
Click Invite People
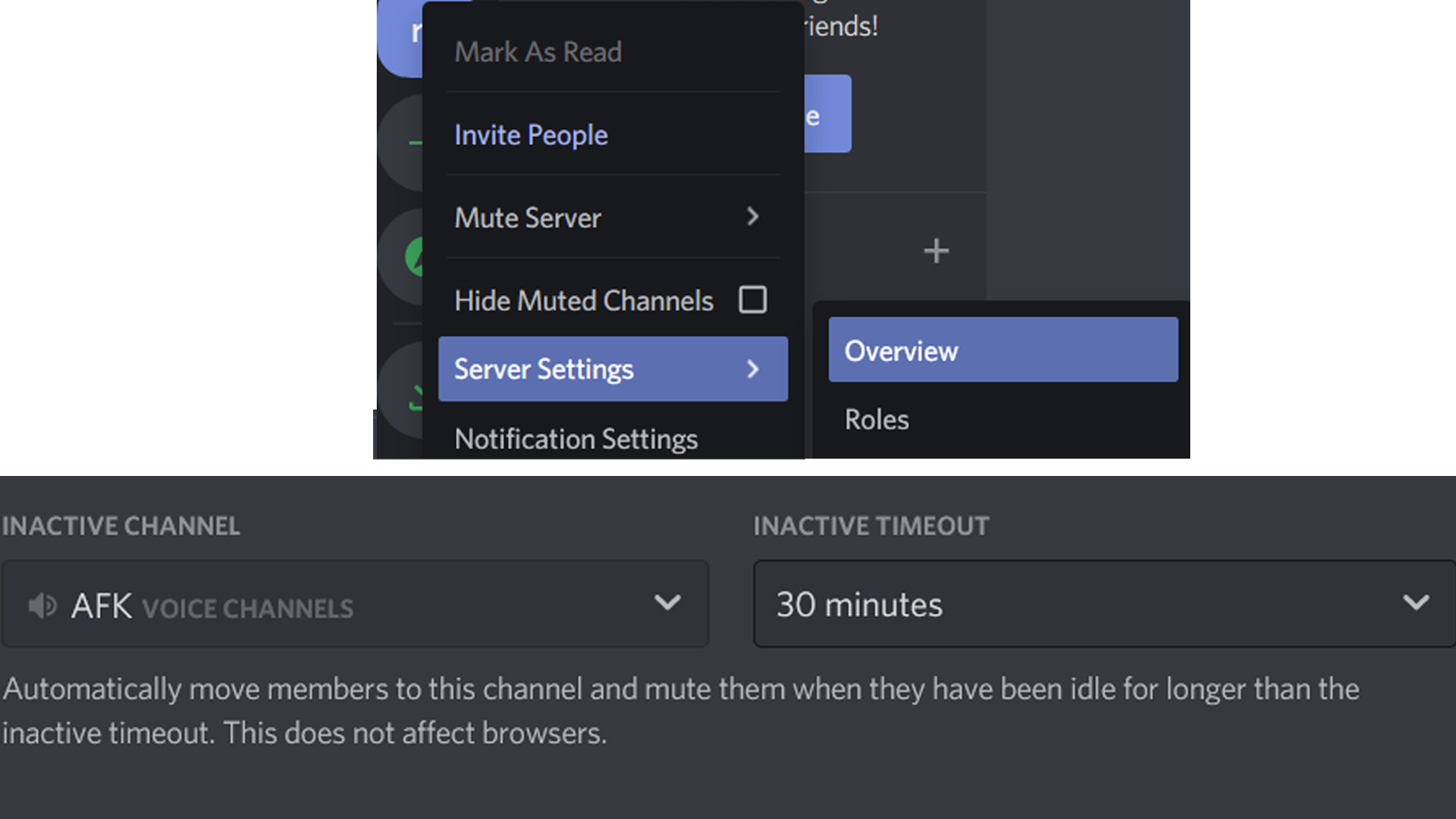click(x=531, y=134)
